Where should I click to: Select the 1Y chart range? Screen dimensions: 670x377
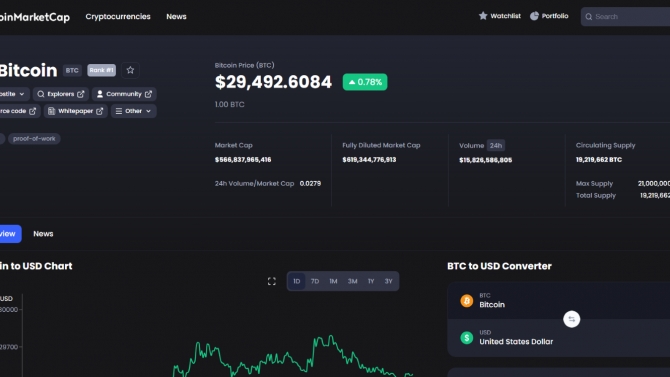point(371,281)
